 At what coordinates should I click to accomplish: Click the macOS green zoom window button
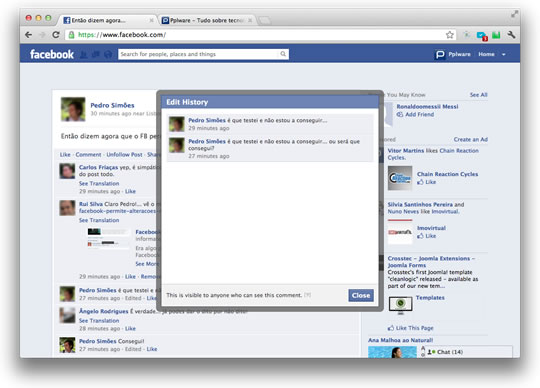click(x=48, y=18)
